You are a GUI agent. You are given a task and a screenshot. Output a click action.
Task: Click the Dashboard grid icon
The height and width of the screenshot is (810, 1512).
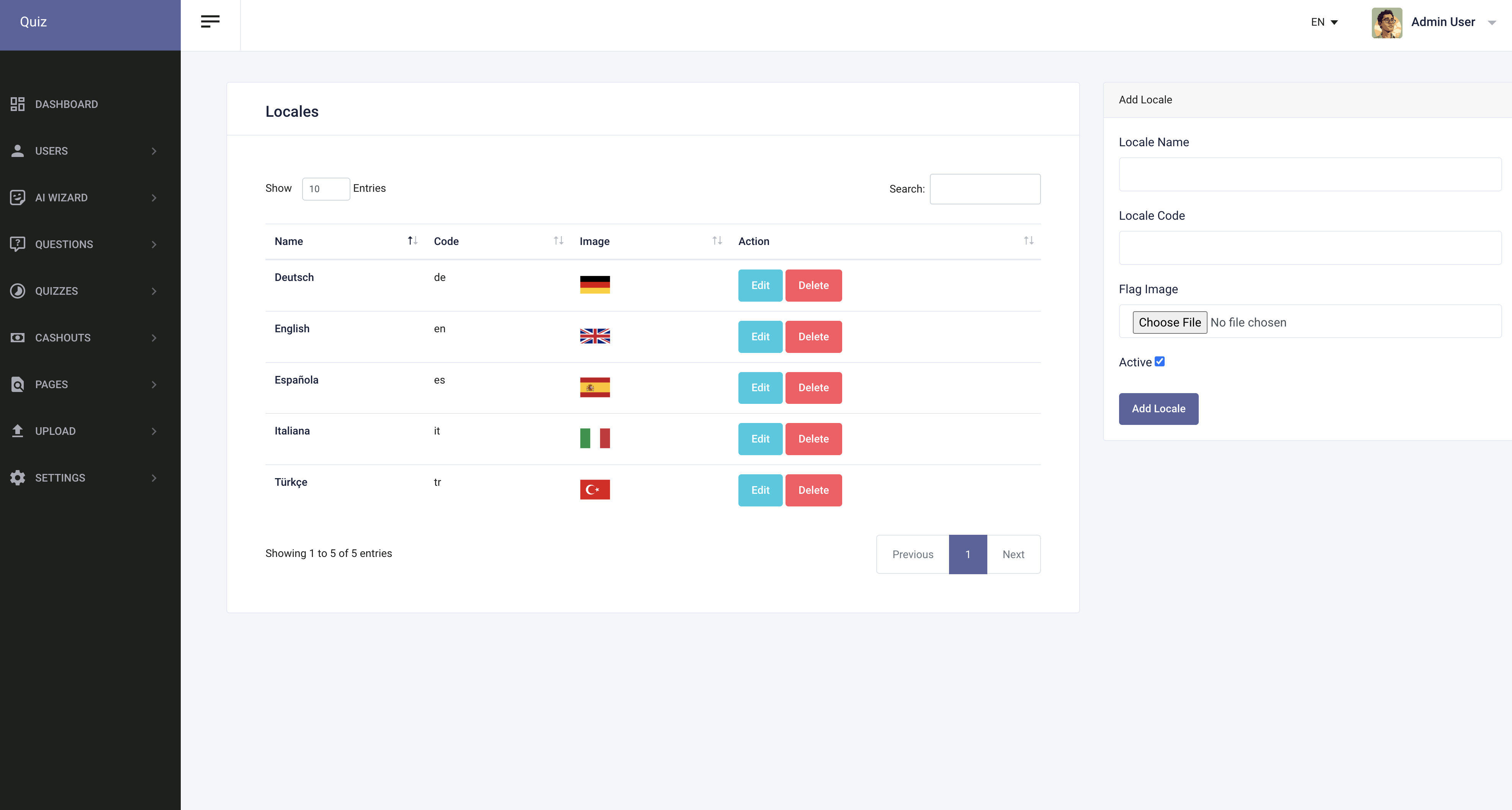(x=18, y=104)
